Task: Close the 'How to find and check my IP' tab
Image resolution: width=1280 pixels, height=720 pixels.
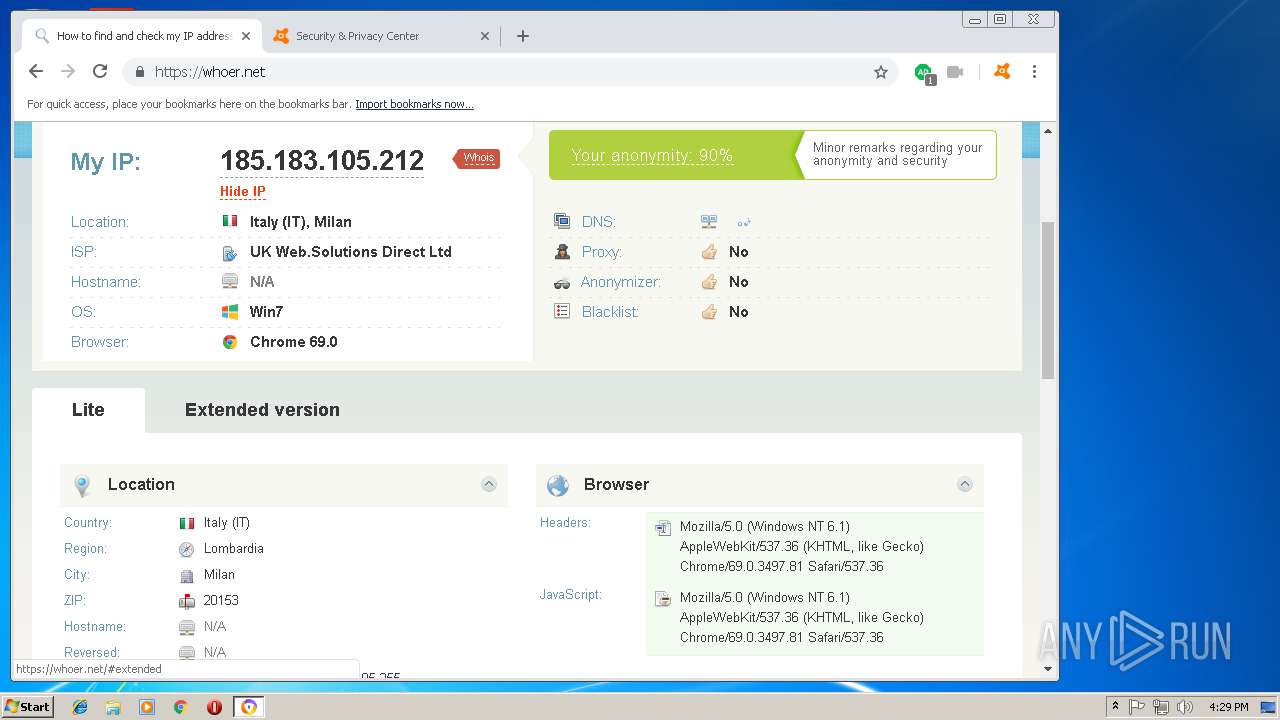Action: (246, 36)
